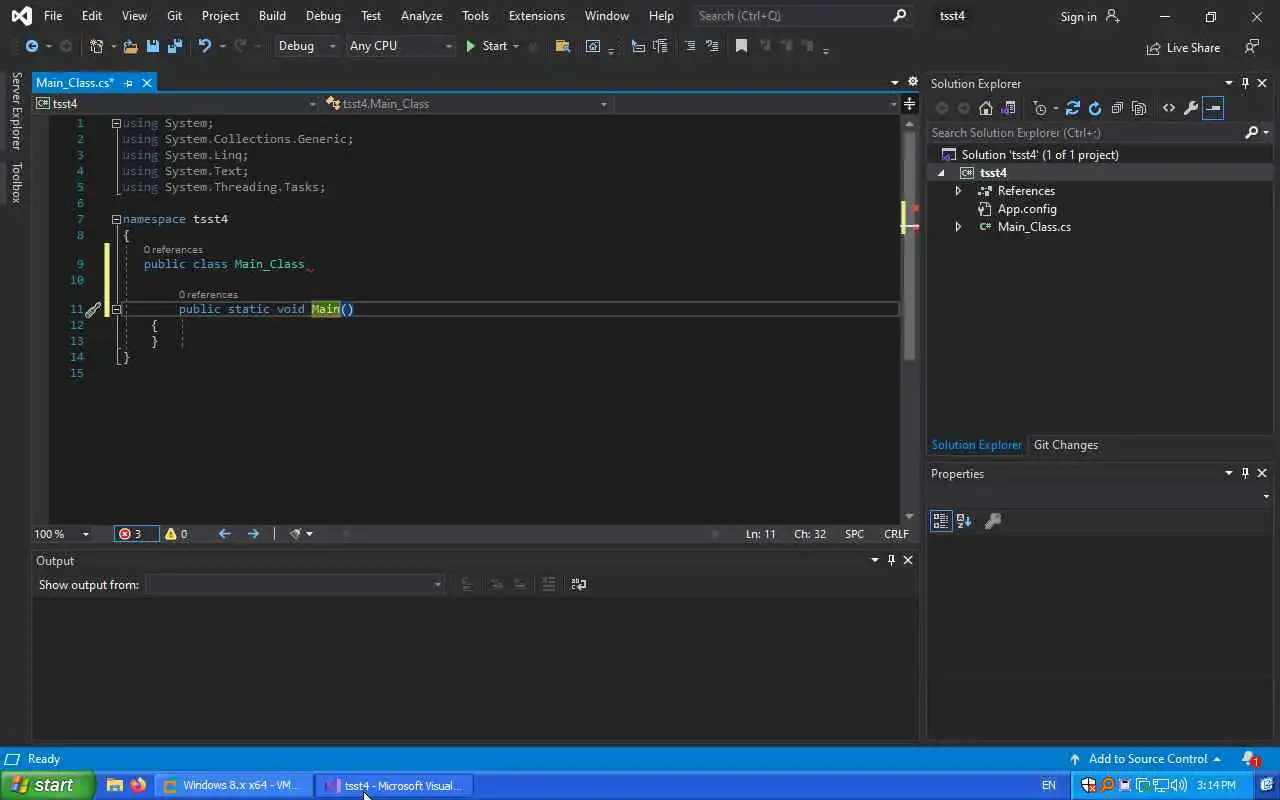Click the New Project toolbar icon
Image resolution: width=1280 pixels, height=800 pixels.
tap(96, 46)
